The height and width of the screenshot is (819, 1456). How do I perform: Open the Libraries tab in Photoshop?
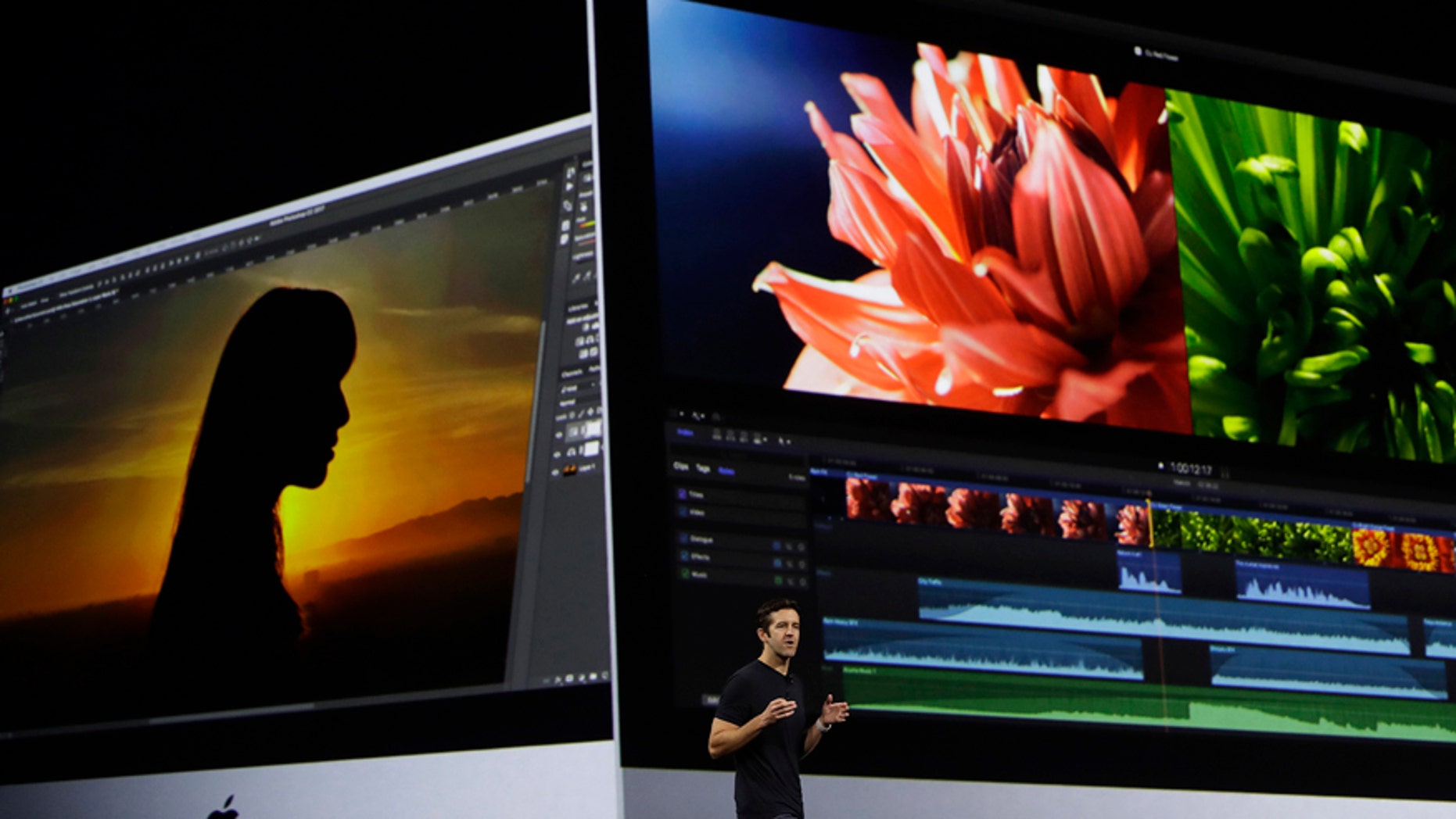point(579,306)
